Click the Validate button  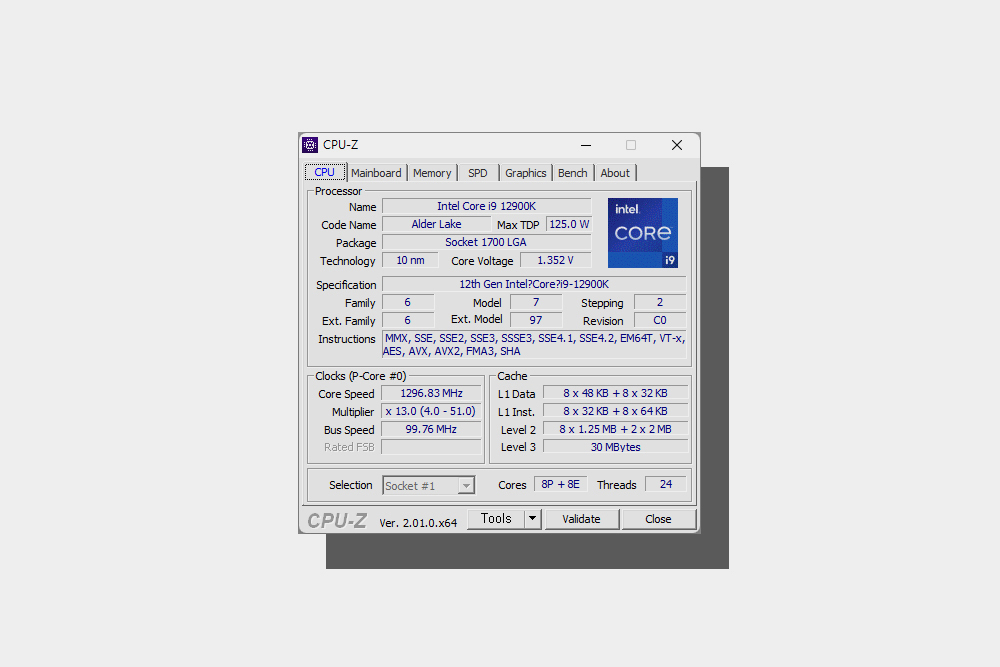point(581,519)
